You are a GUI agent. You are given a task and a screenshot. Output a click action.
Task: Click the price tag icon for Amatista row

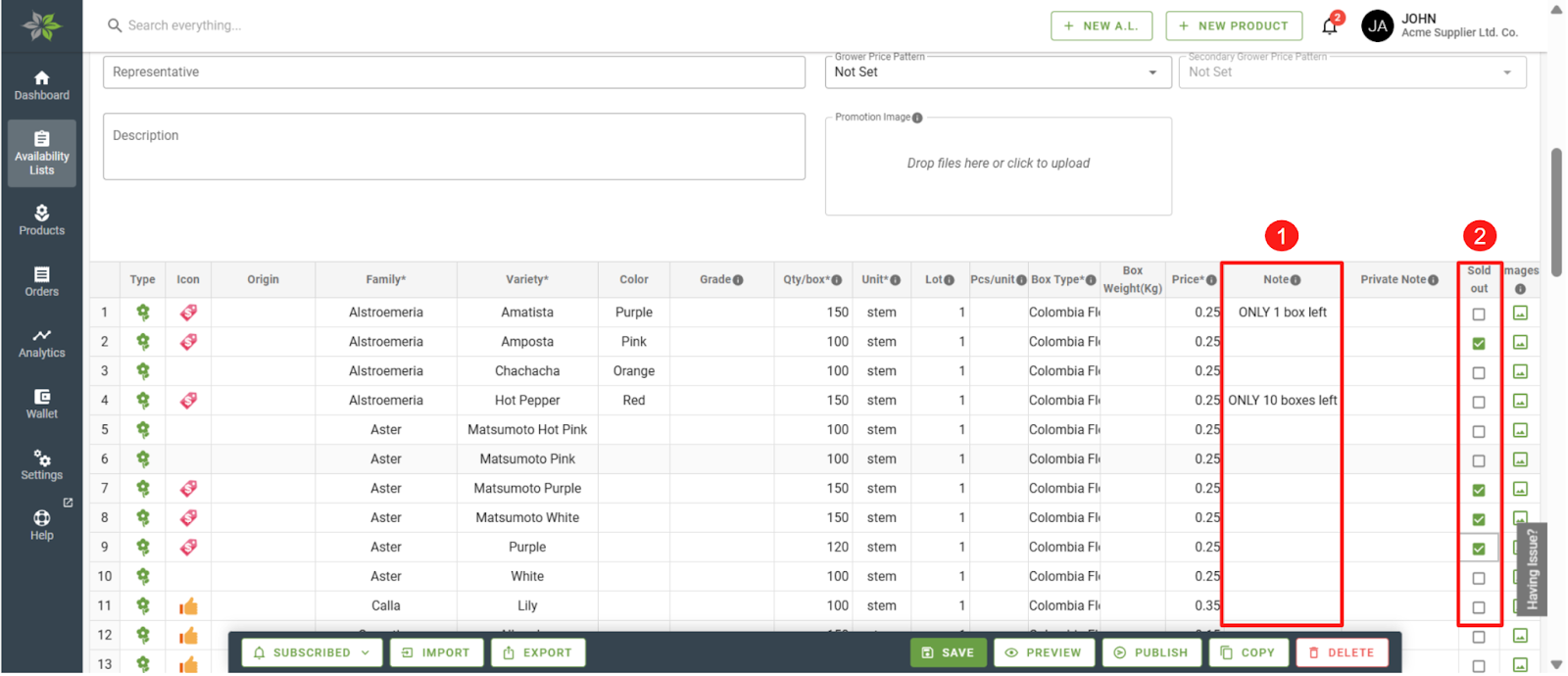tap(188, 313)
